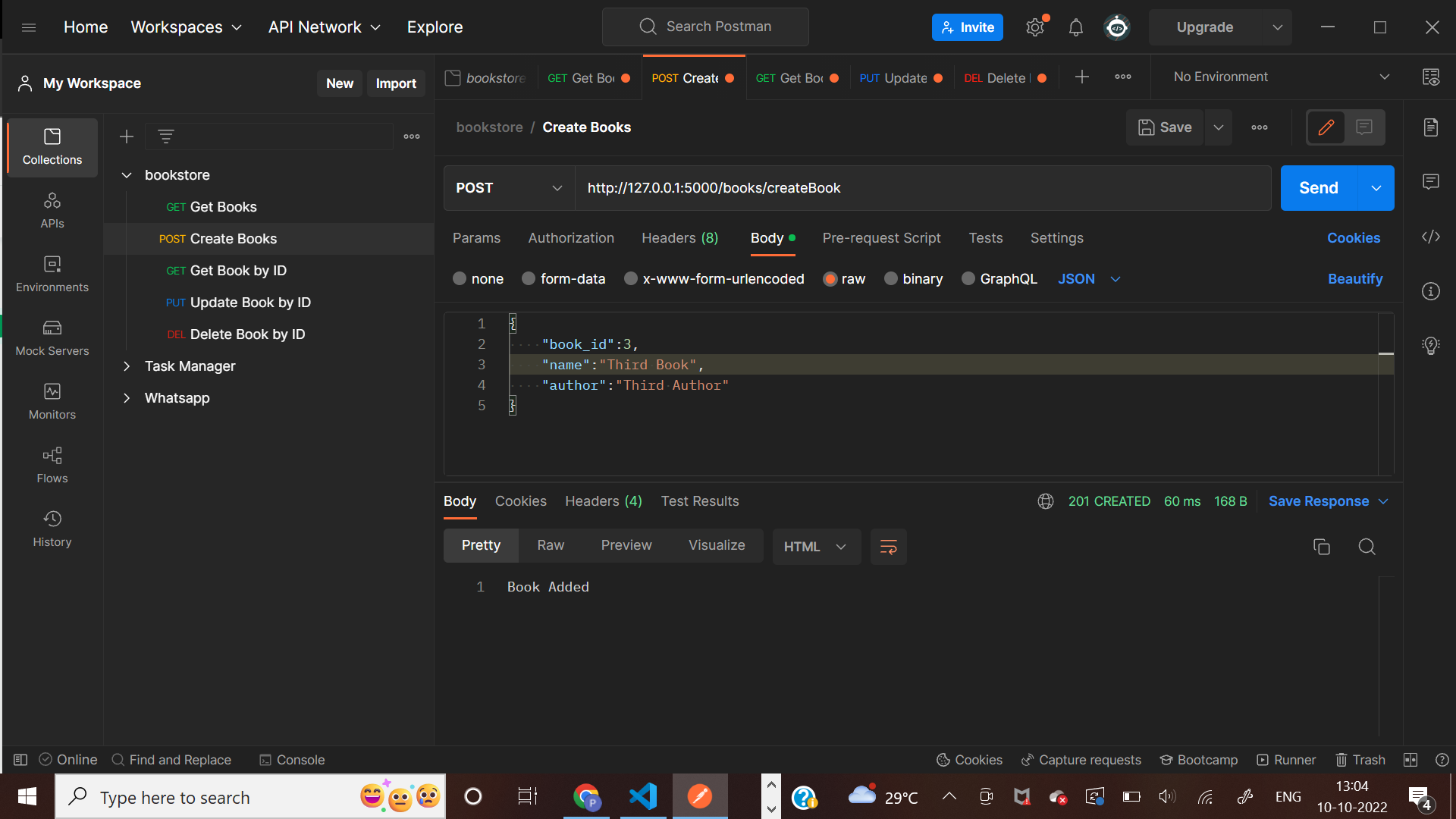
Task: Open the History panel in the sidebar
Action: tap(52, 529)
